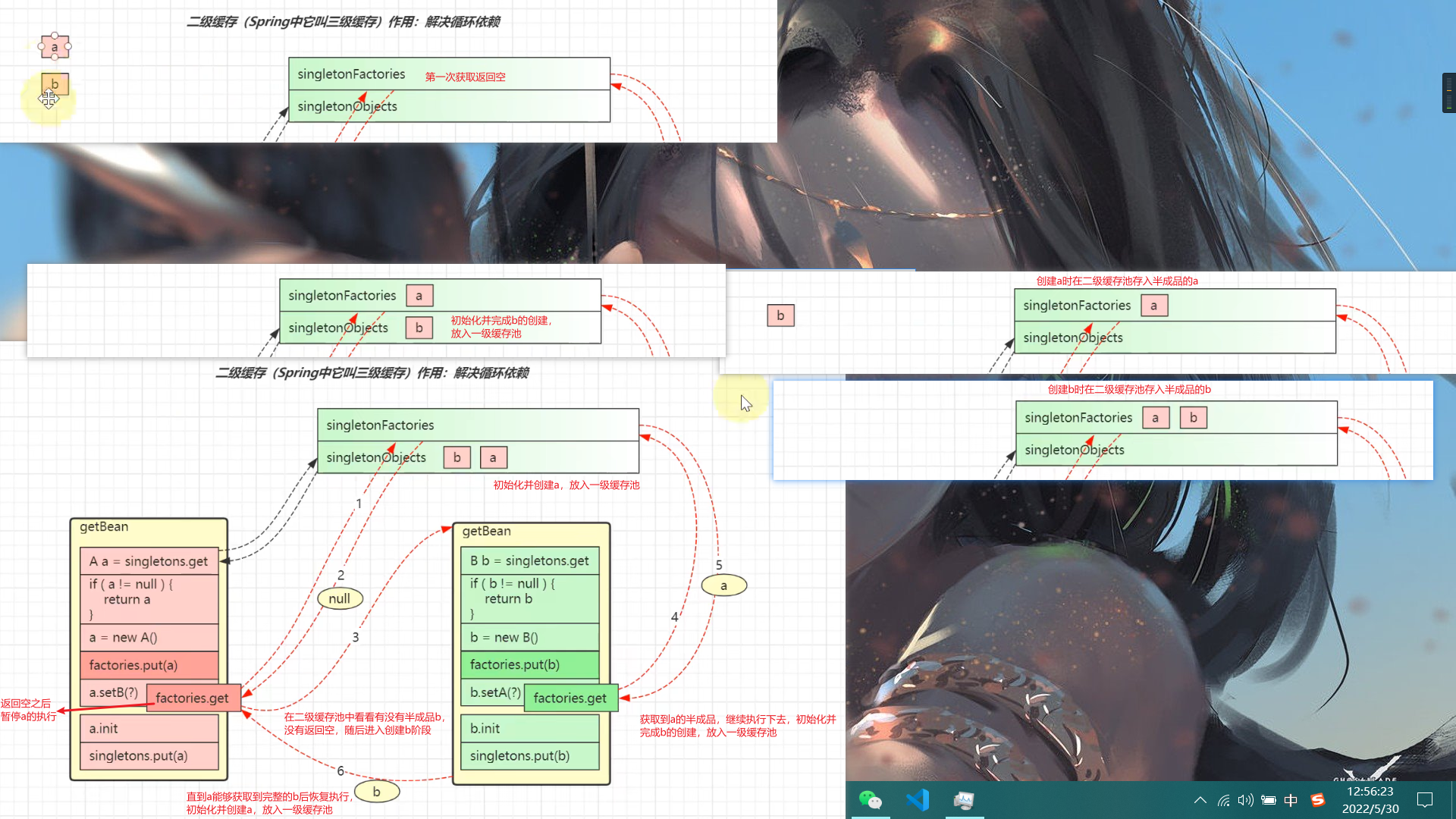The height and width of the screenshot is (819, 1456).
Task: Open WeChat from the taskbar
Action: click(870, 800)
